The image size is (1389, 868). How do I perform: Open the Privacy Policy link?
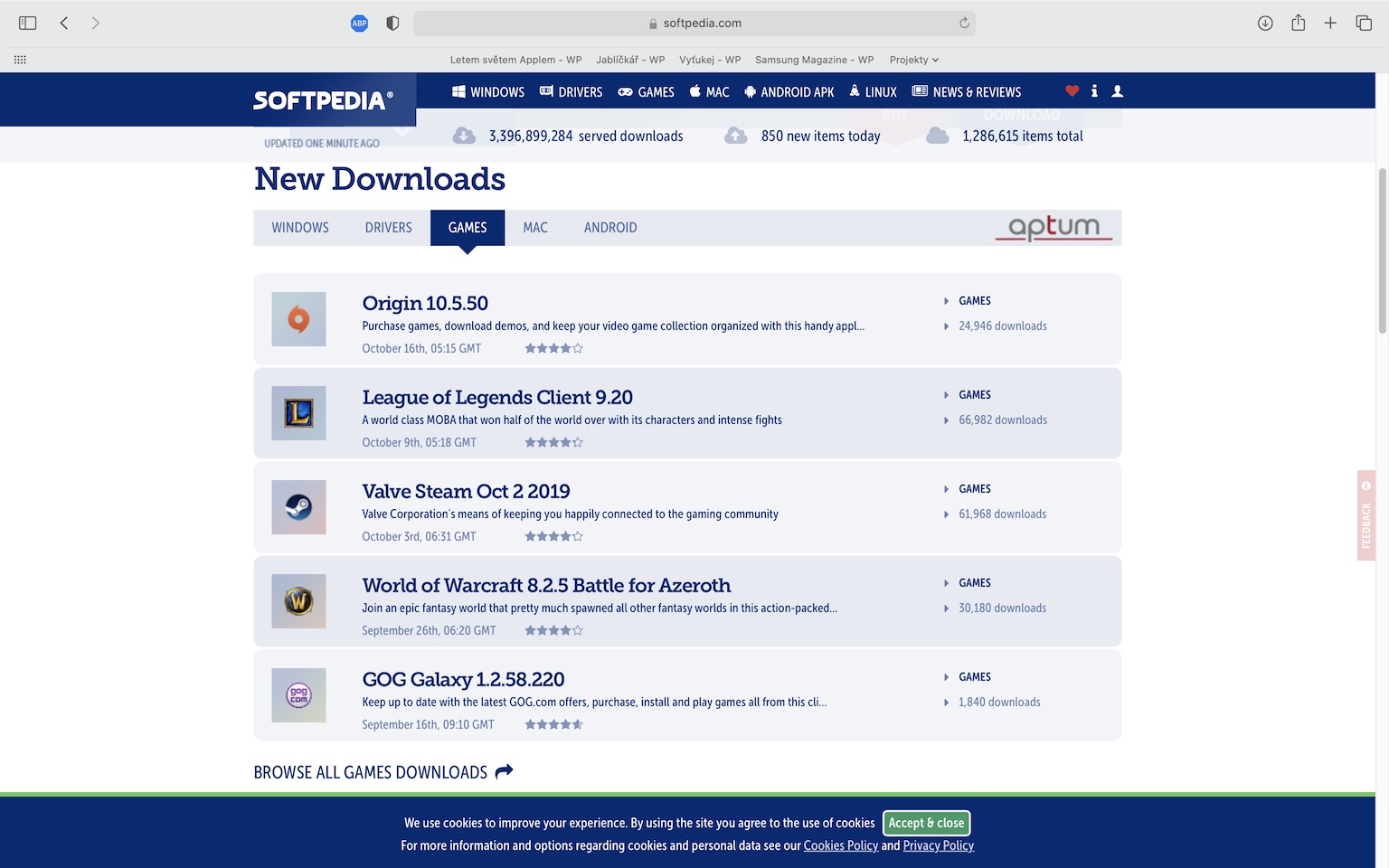[x=939, y=845]
